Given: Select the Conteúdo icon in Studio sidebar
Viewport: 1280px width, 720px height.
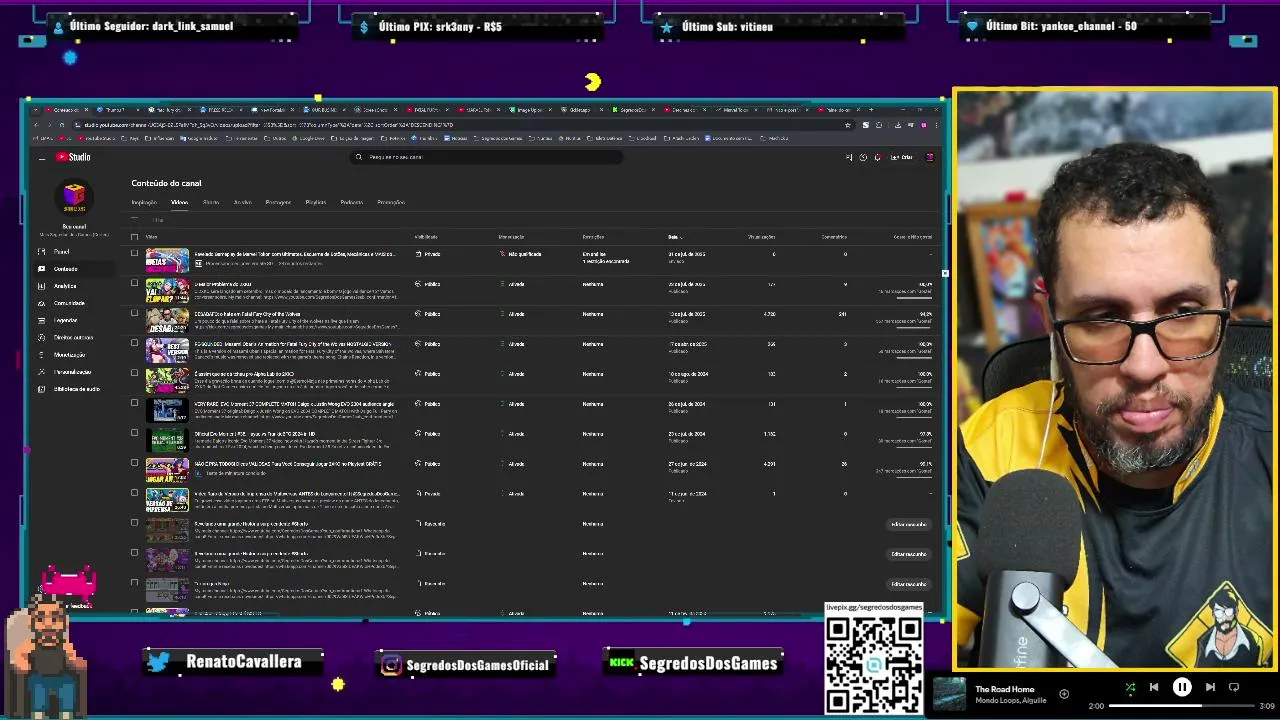Looking at the screenshot, I should tap(41, 269).
